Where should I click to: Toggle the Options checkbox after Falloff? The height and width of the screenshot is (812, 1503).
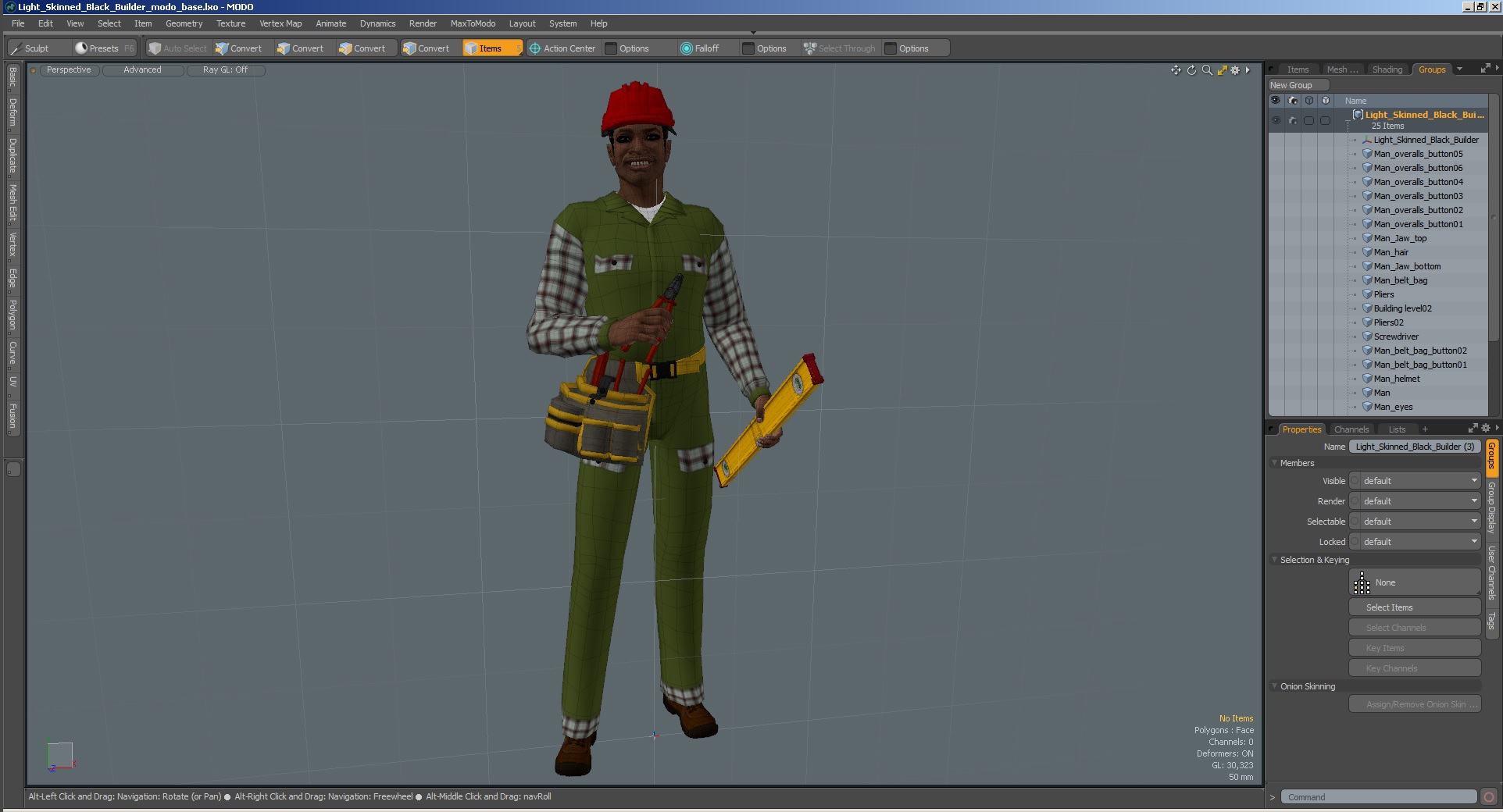pos(748,48)
